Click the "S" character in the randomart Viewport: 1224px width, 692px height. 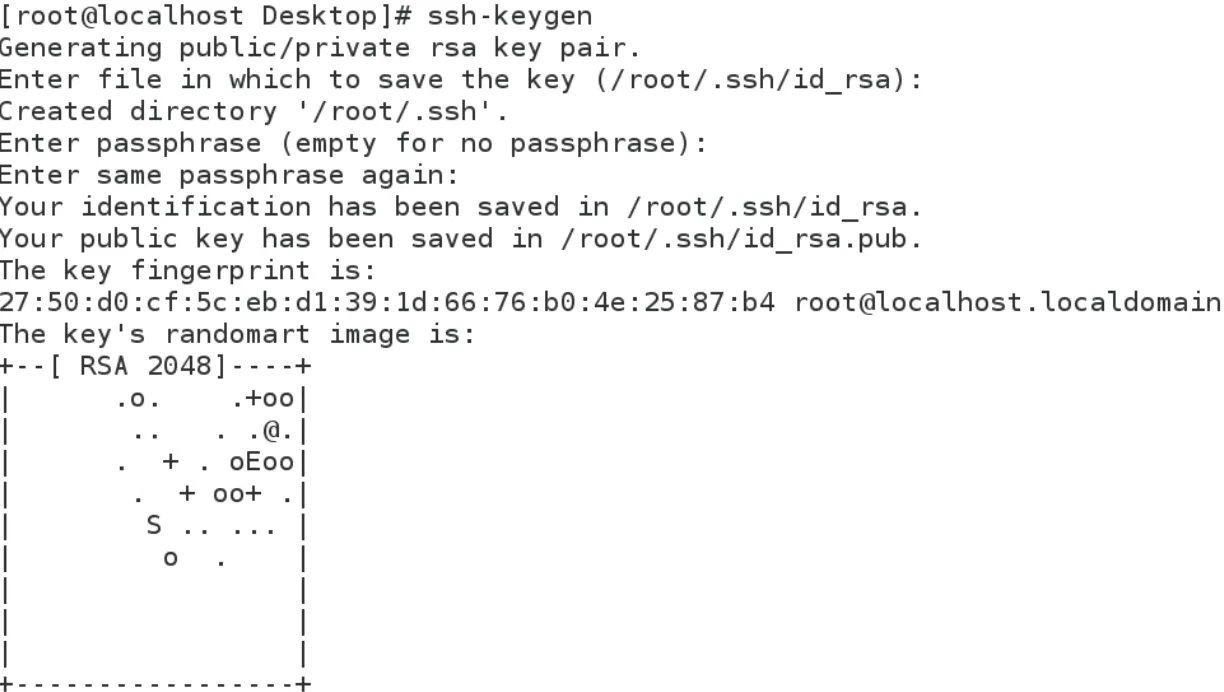click(x=155, y=527)
